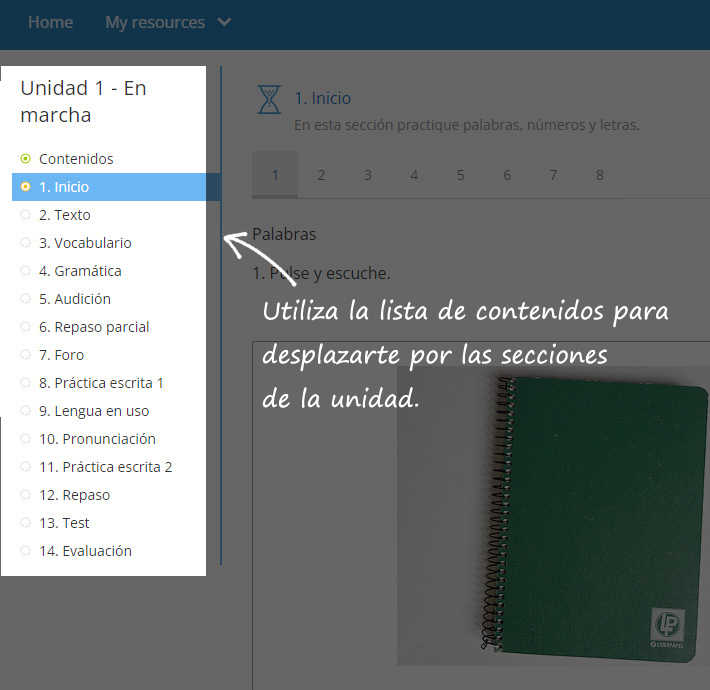Open 3. Vocabulario section
Screen dimensions: 710x690
[x=85, y=243]
